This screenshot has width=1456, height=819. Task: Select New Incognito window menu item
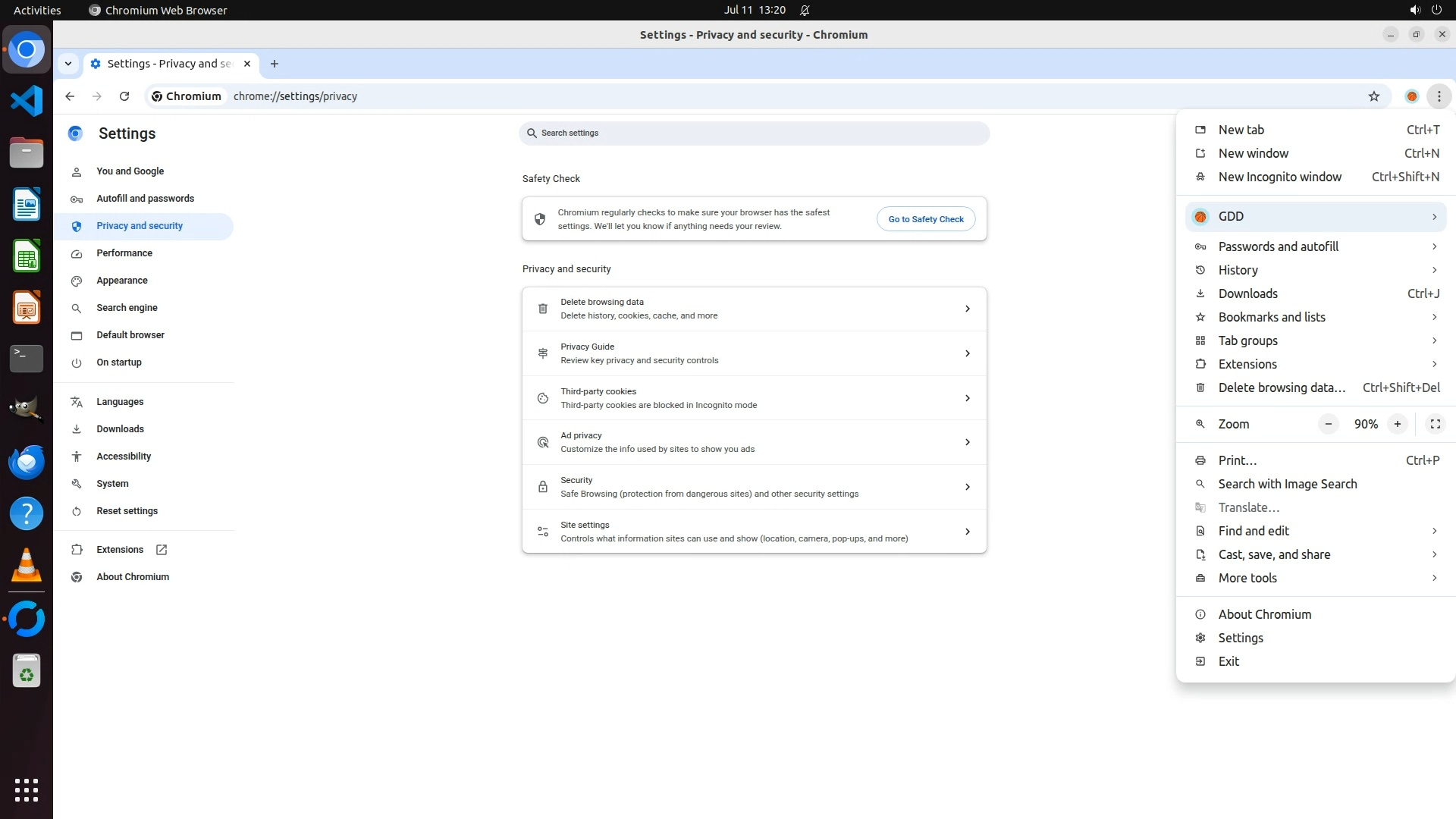(x=1279, y=177)
